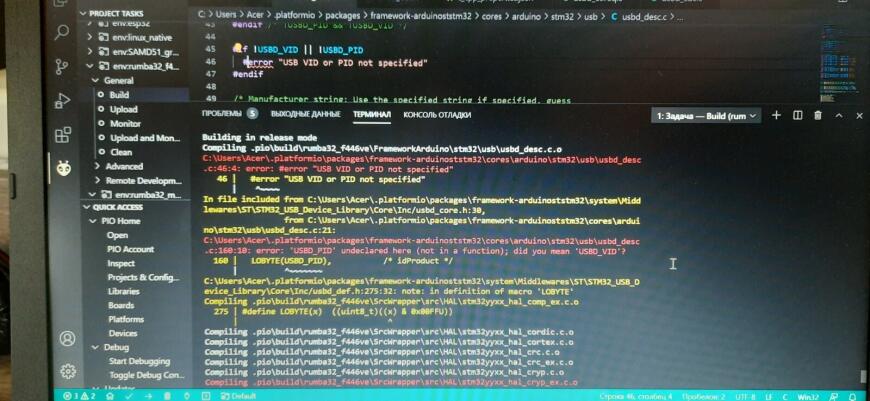Click PlatformIO Serial Monitor plug icon in status bar

187,396
